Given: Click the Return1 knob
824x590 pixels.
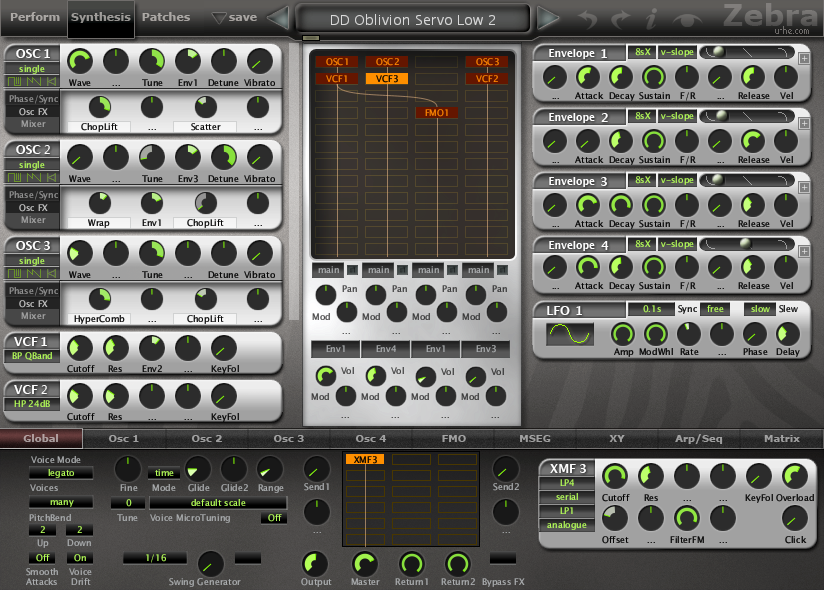Looking at the screenshot, I should pyautogui.click(x=411, y=564).
